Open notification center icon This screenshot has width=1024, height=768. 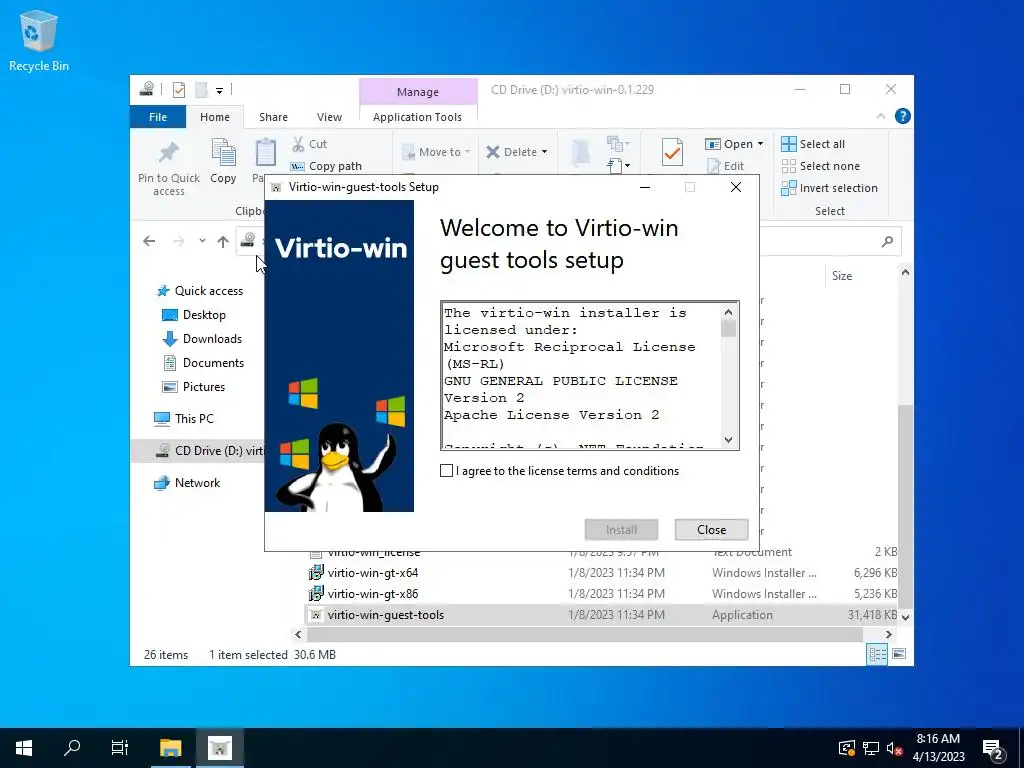coord(993,749)
